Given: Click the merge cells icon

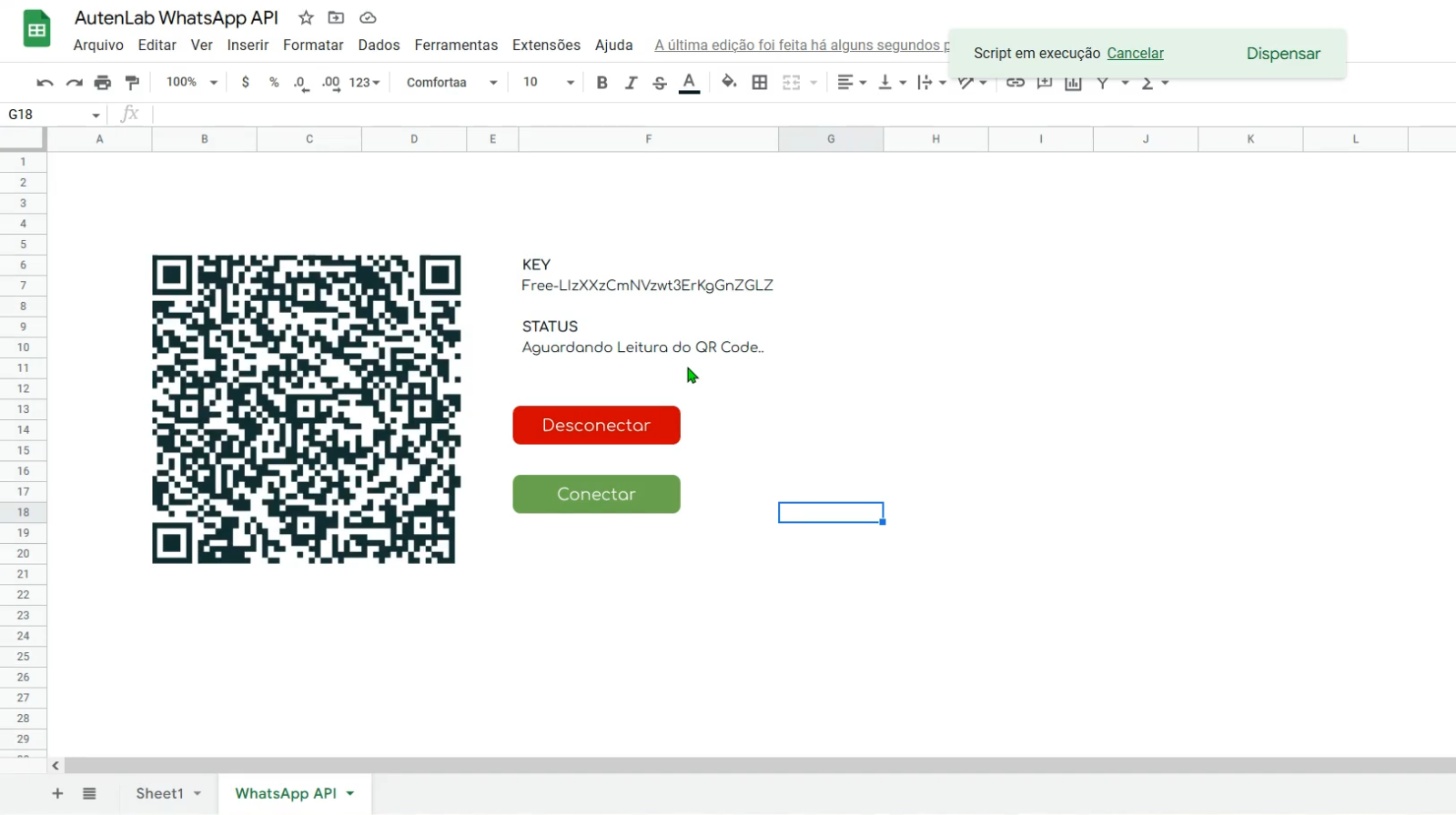Looking at the screenshot, I should point(792,83).
